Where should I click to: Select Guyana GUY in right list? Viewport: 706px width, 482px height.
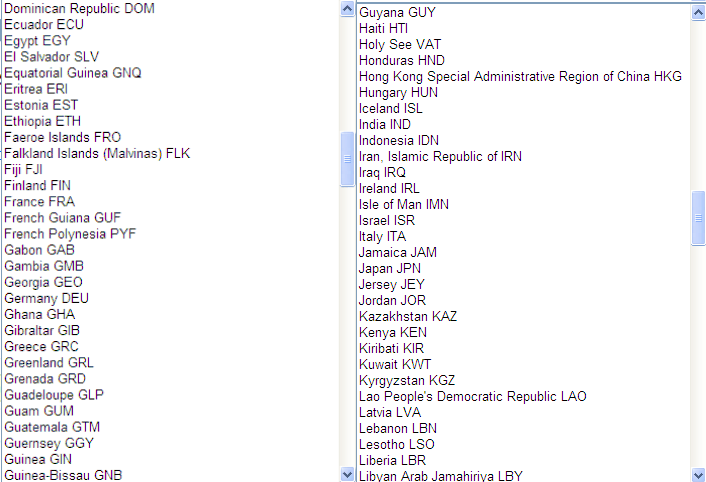click(x=397, y=12)
